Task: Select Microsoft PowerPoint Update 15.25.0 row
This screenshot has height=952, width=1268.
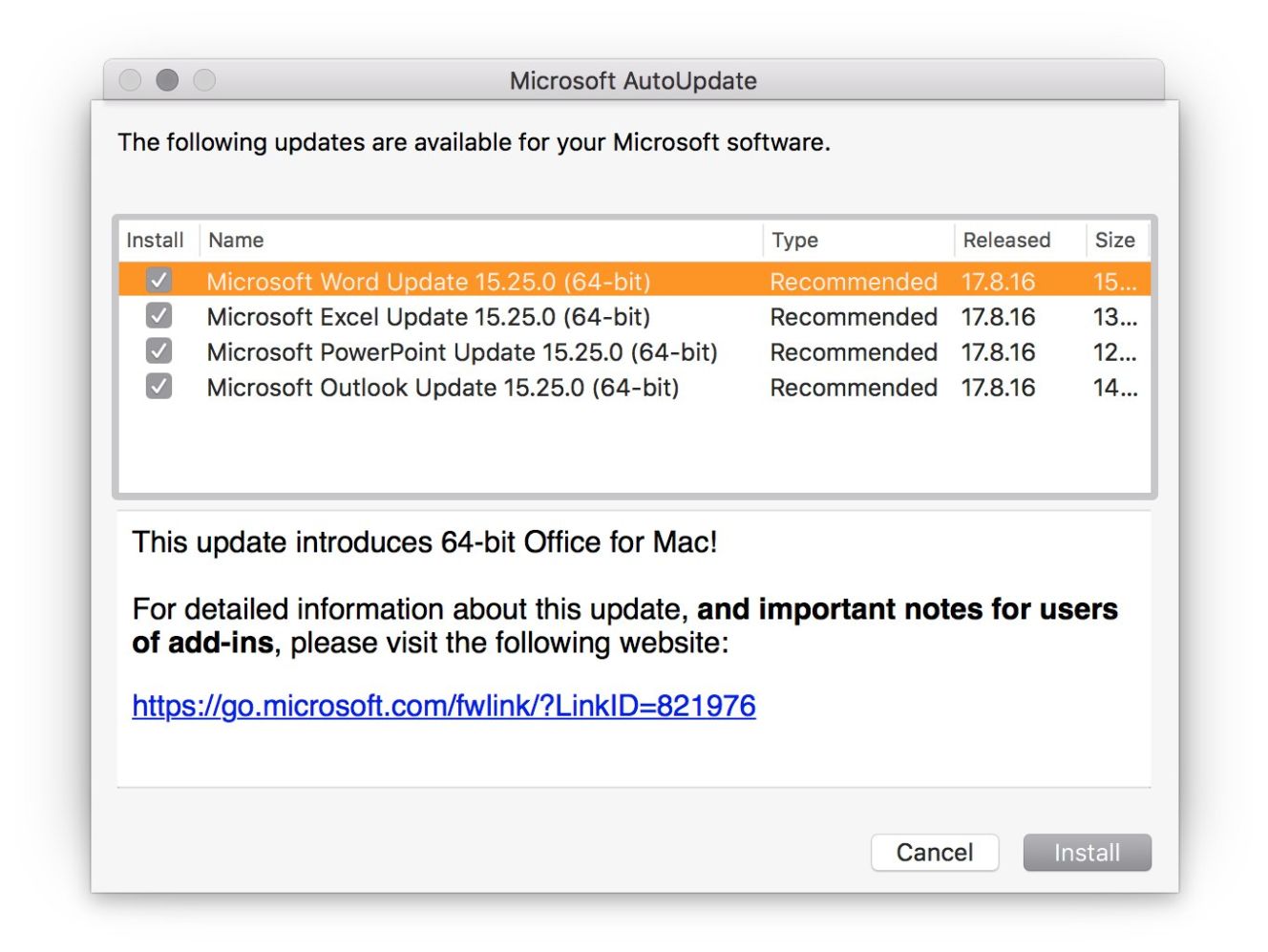Action: (635, 351)
